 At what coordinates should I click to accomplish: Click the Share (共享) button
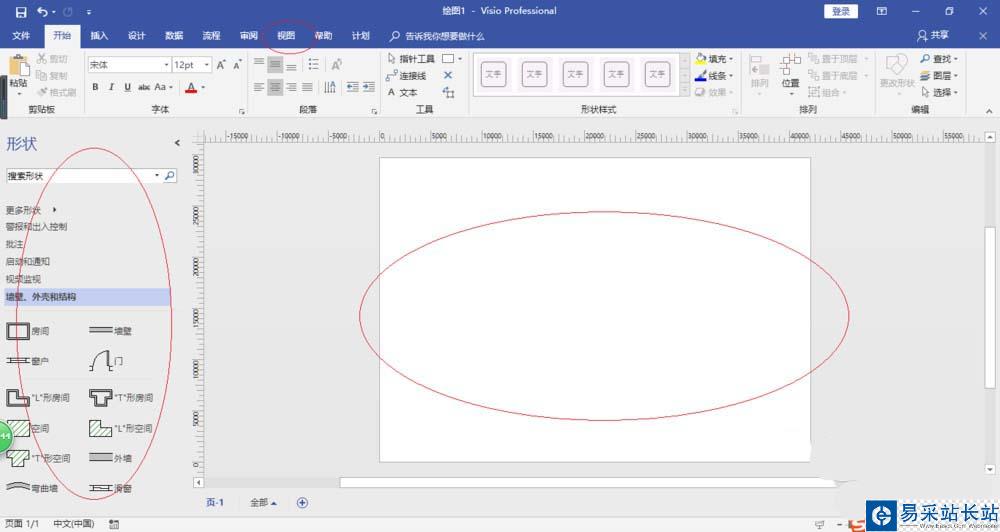pyautogui.click(x=934, y=36)
